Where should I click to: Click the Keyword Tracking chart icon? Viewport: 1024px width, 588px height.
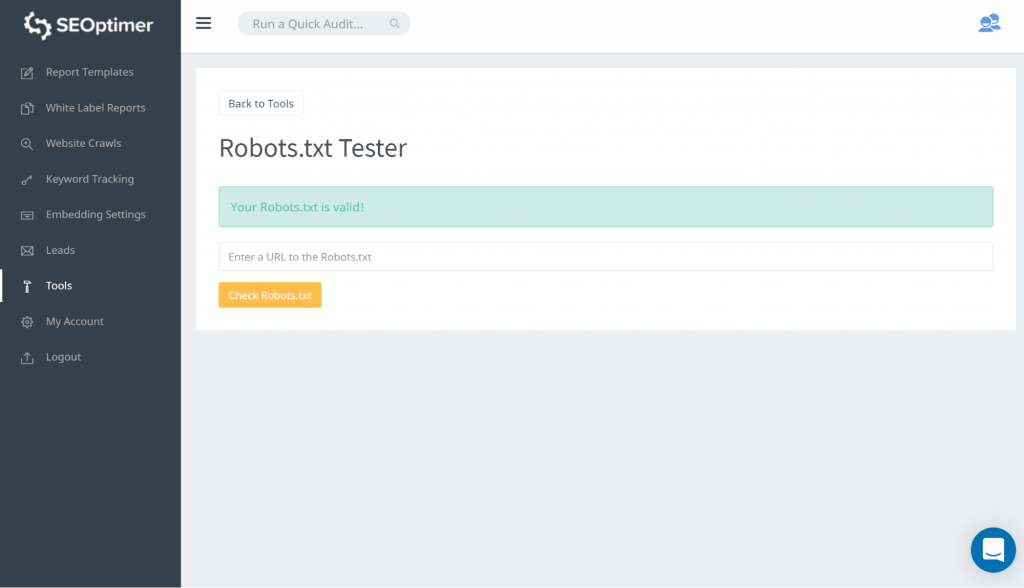[x=27, y=180]
